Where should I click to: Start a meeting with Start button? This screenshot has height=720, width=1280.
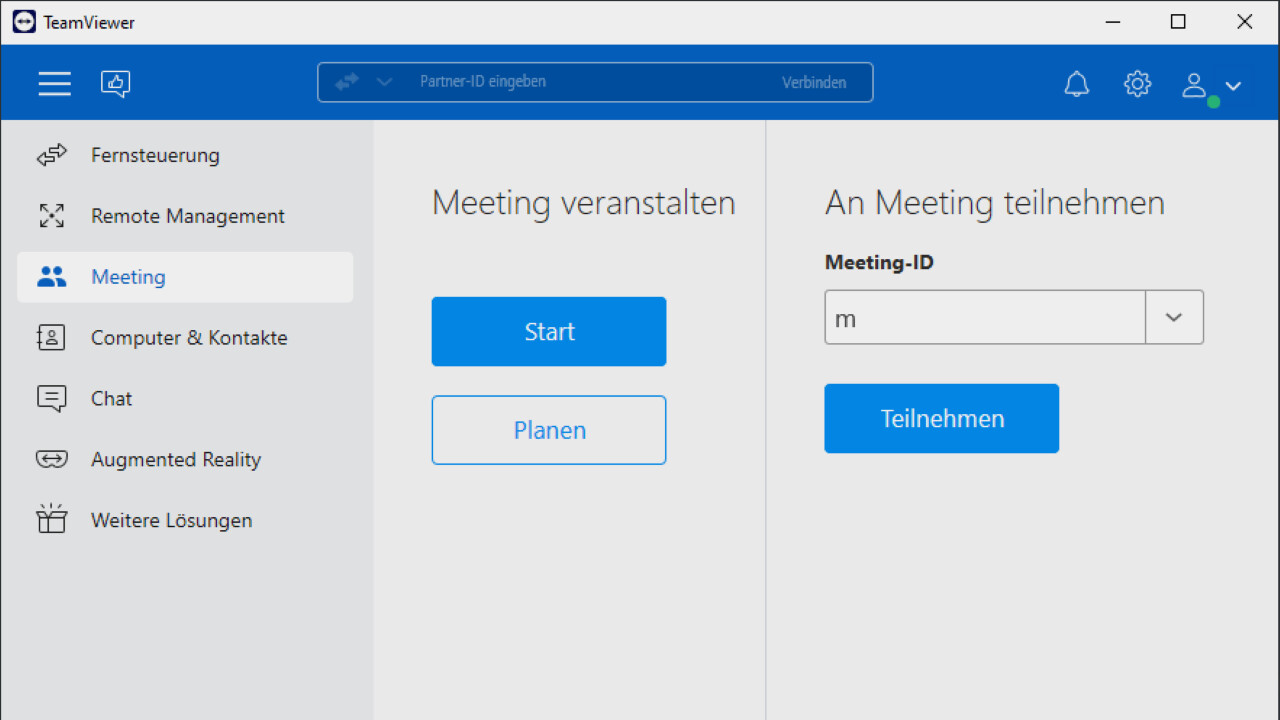click(x=549, y=332)
